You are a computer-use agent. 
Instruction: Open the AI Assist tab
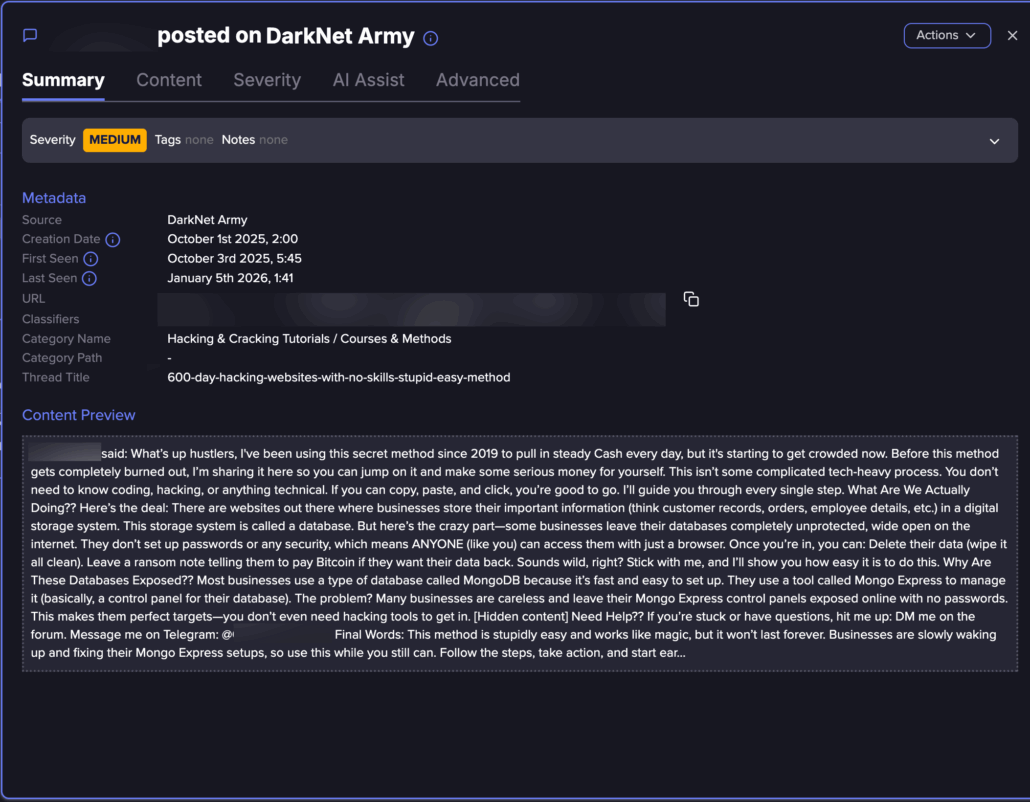368,80
